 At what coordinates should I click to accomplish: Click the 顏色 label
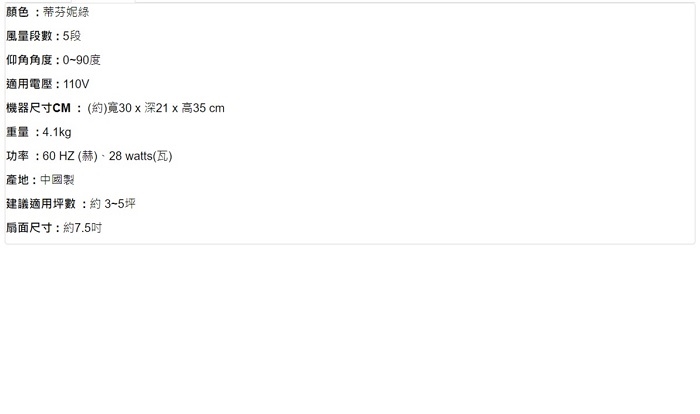pyautogui.click(x=18, y=12)
